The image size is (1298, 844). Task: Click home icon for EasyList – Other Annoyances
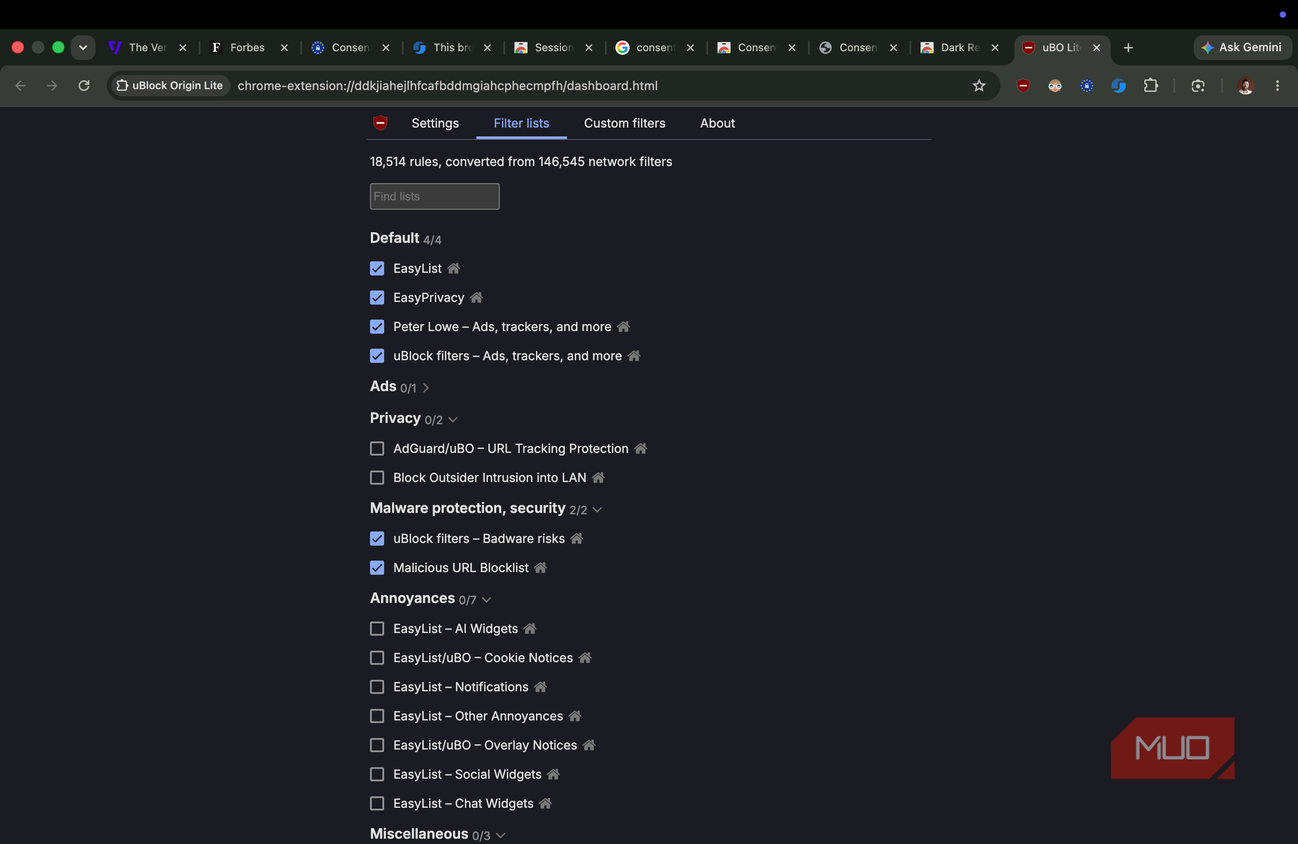(x=575, y=715)
